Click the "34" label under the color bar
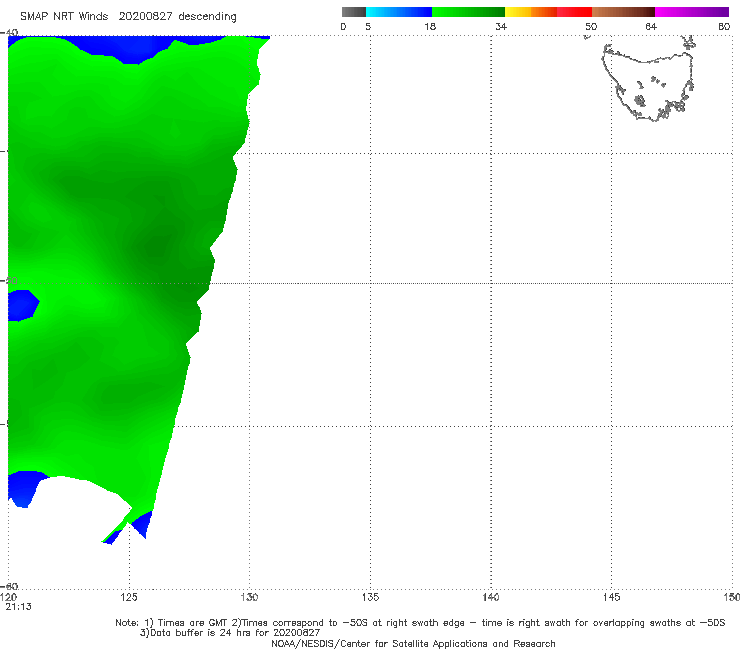This screenshot has height=650, width=740. tap(501, 26)
